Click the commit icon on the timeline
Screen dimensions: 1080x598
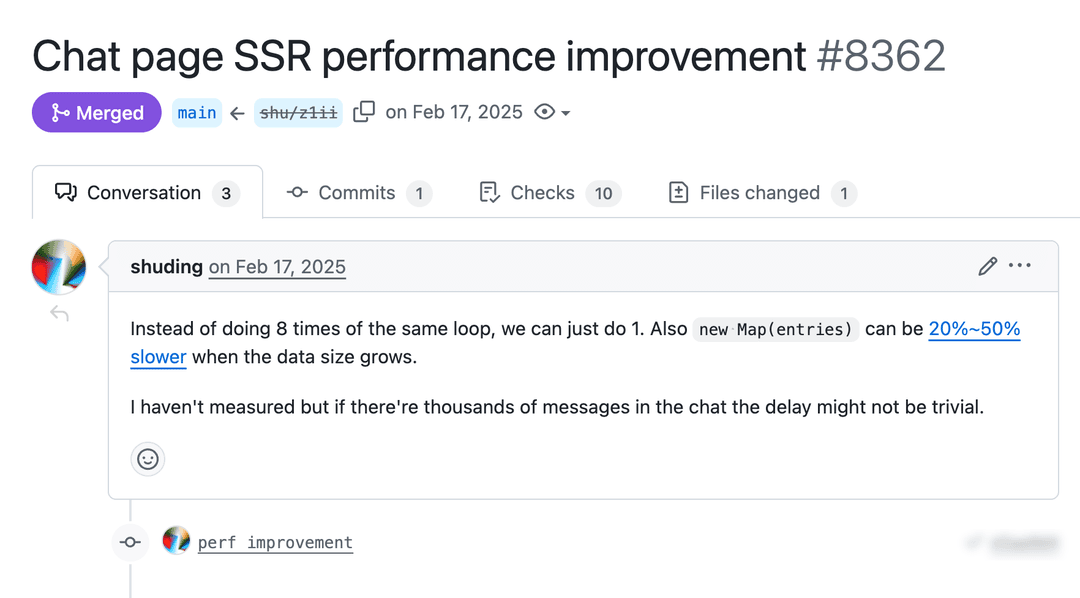coord(130,542)
